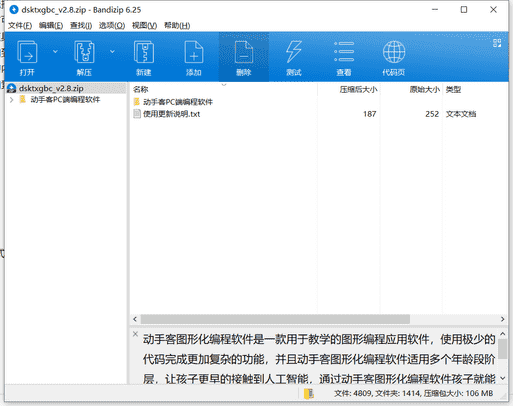Expand the dropdown arrow next to 解压

click(x=112, y=51)
